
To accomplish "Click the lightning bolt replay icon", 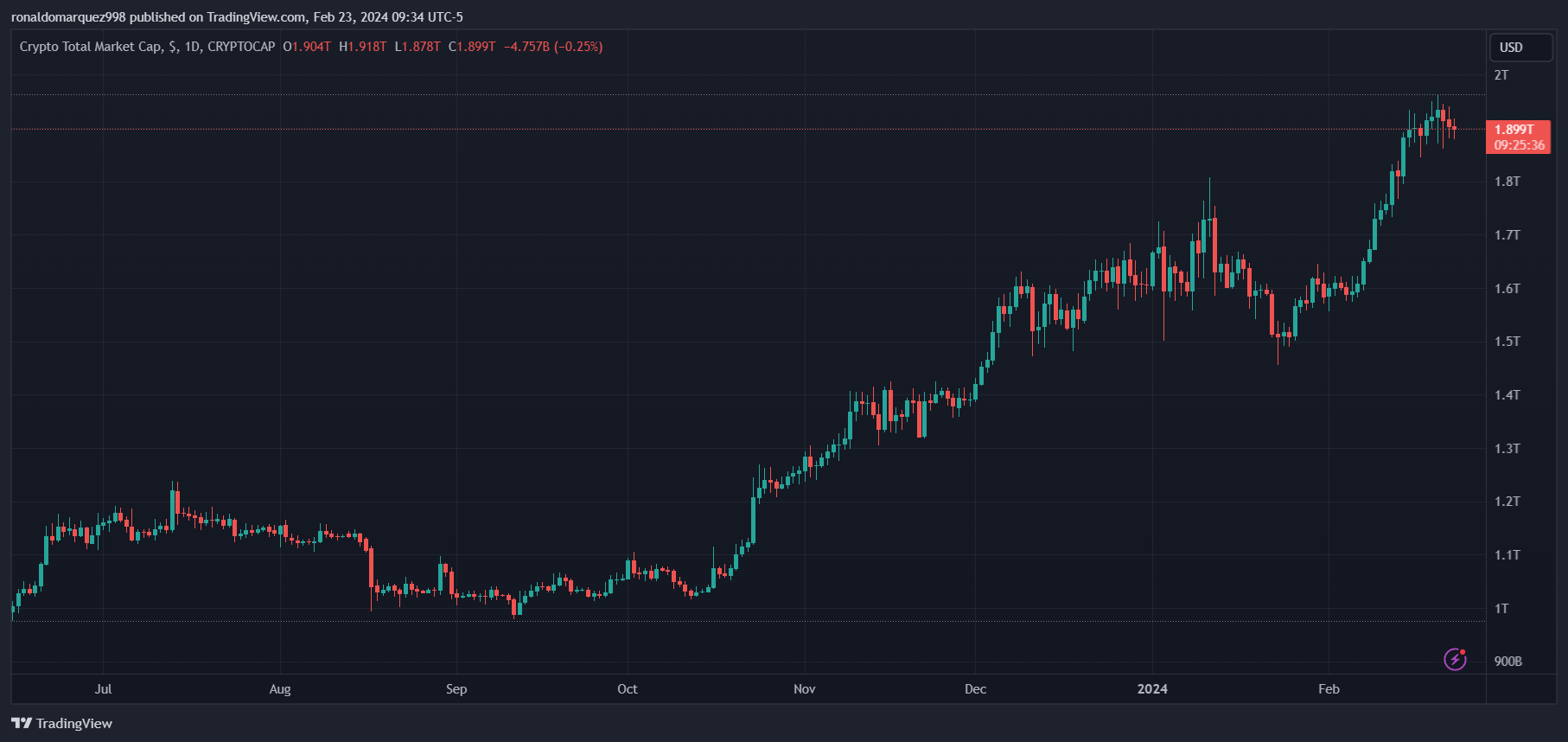I will coord(1456,659).
